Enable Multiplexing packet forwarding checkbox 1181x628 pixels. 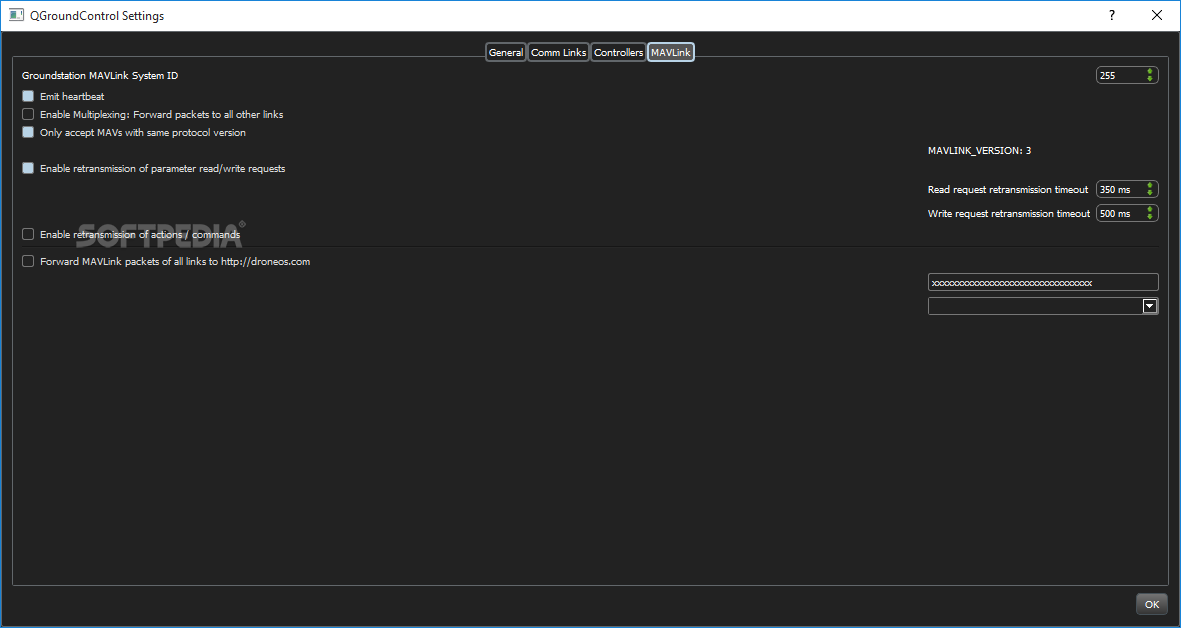[x=28, y=114]
